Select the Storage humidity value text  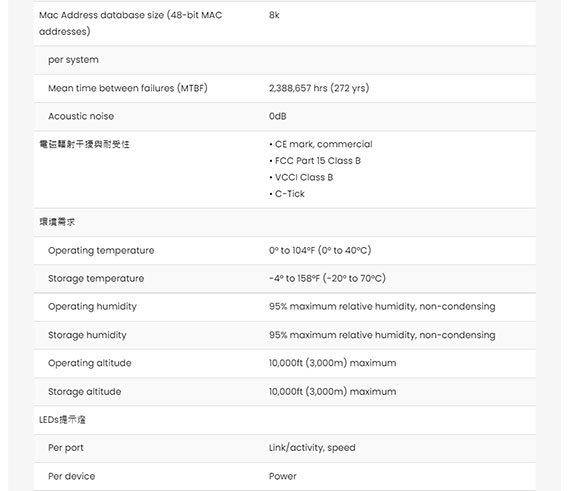[382, 335]
